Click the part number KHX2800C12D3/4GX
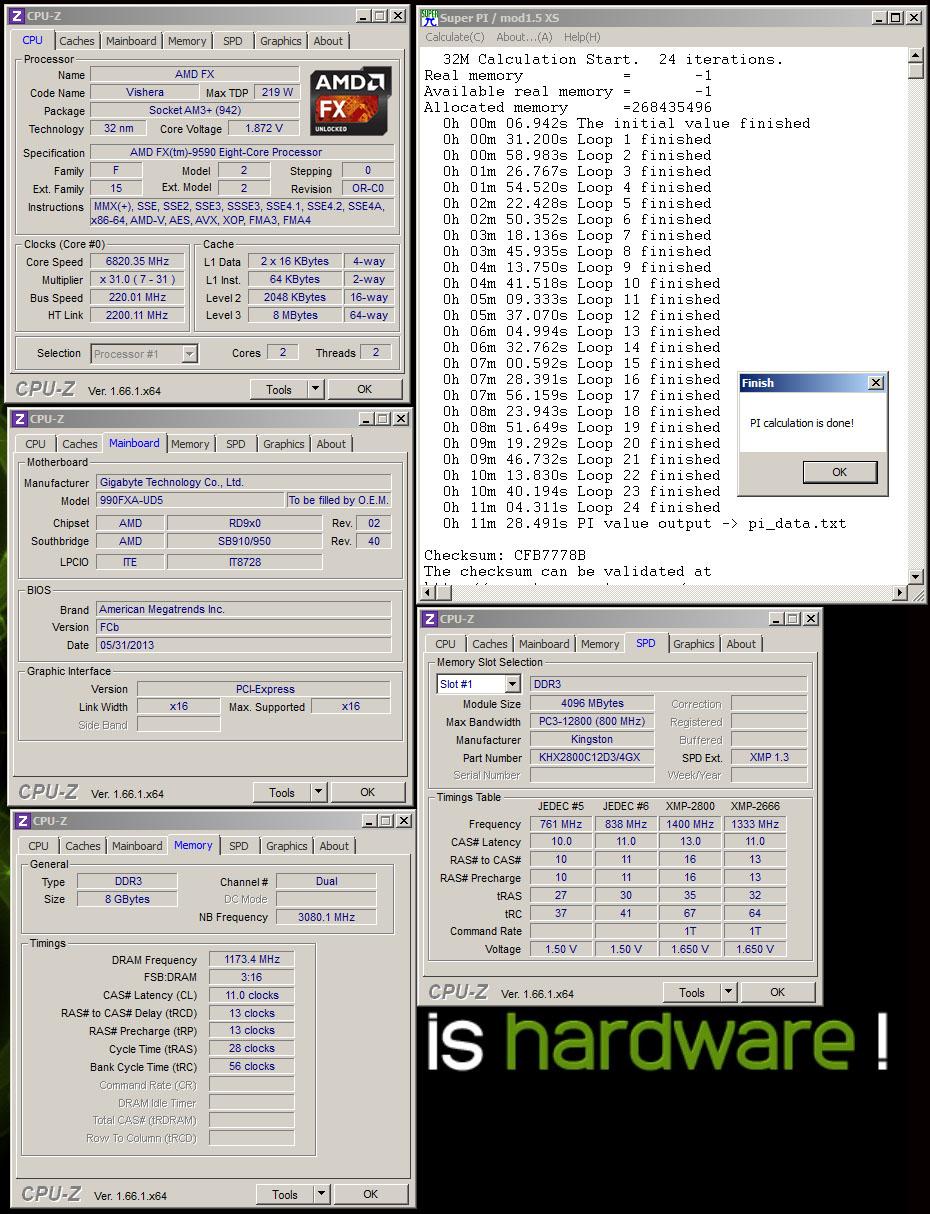This screenshot has height=1214, width=930. [592, 757]
